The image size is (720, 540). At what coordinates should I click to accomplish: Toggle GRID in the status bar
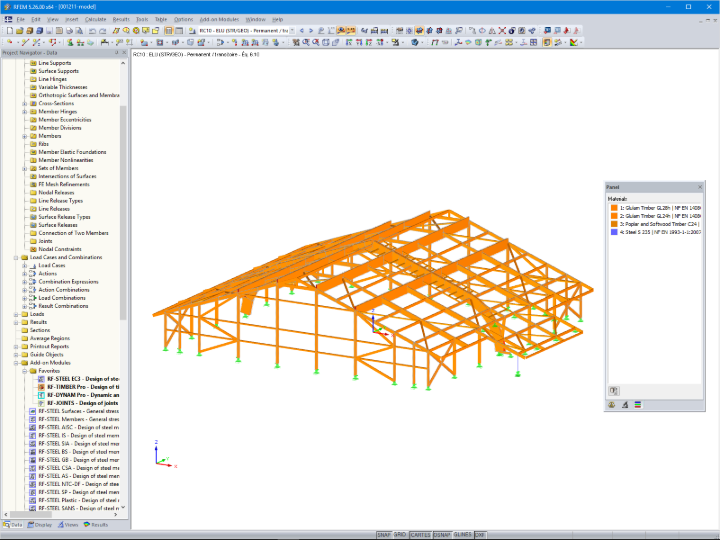coord(400,535)
